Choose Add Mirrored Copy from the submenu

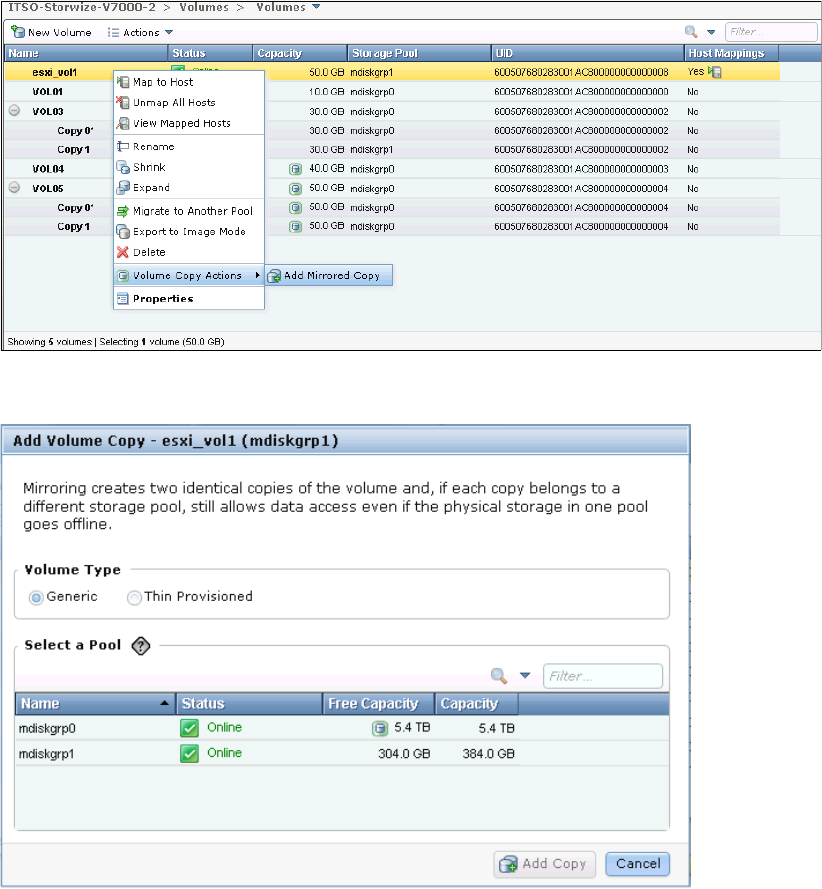330,276
